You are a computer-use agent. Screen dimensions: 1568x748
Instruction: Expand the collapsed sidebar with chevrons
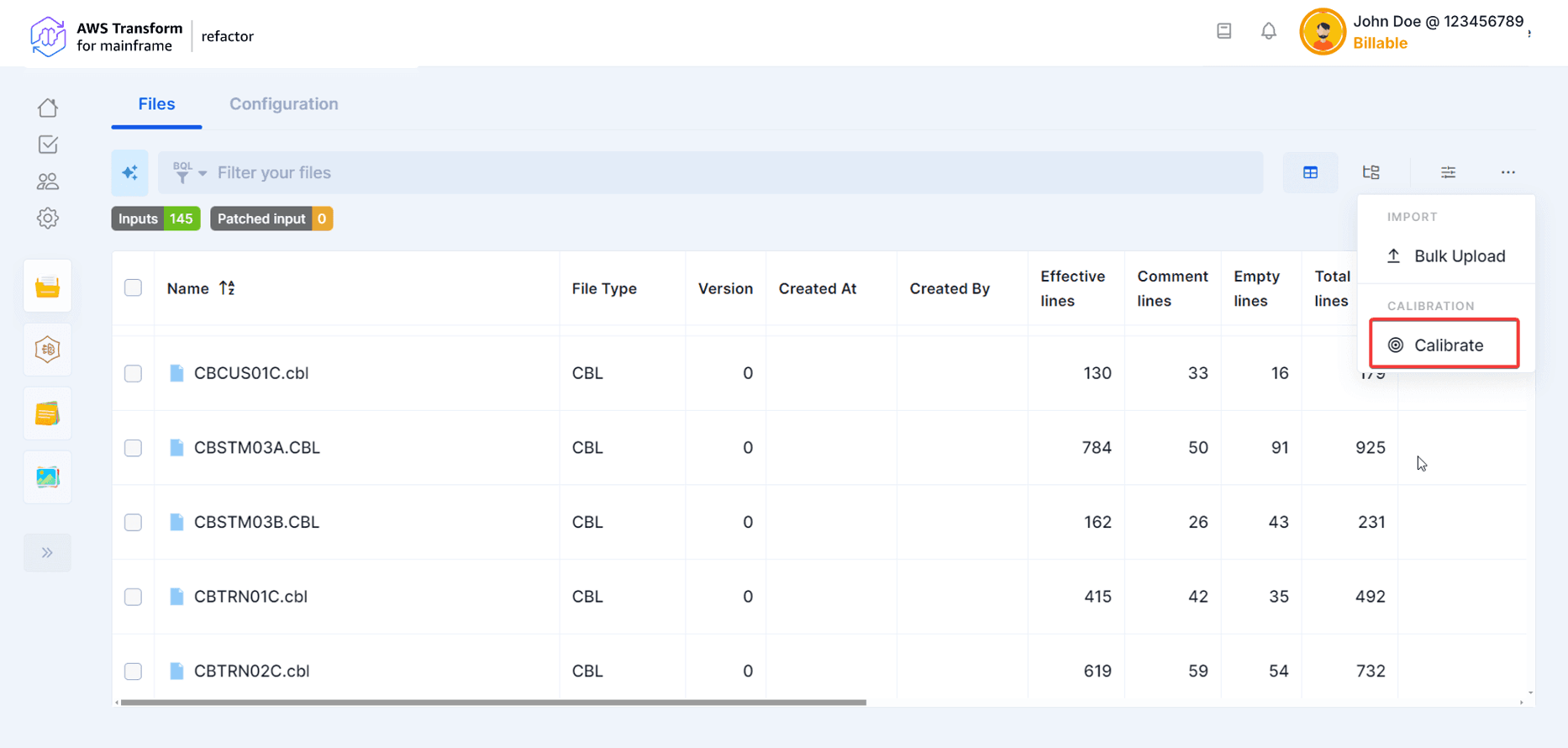[48, 553]
